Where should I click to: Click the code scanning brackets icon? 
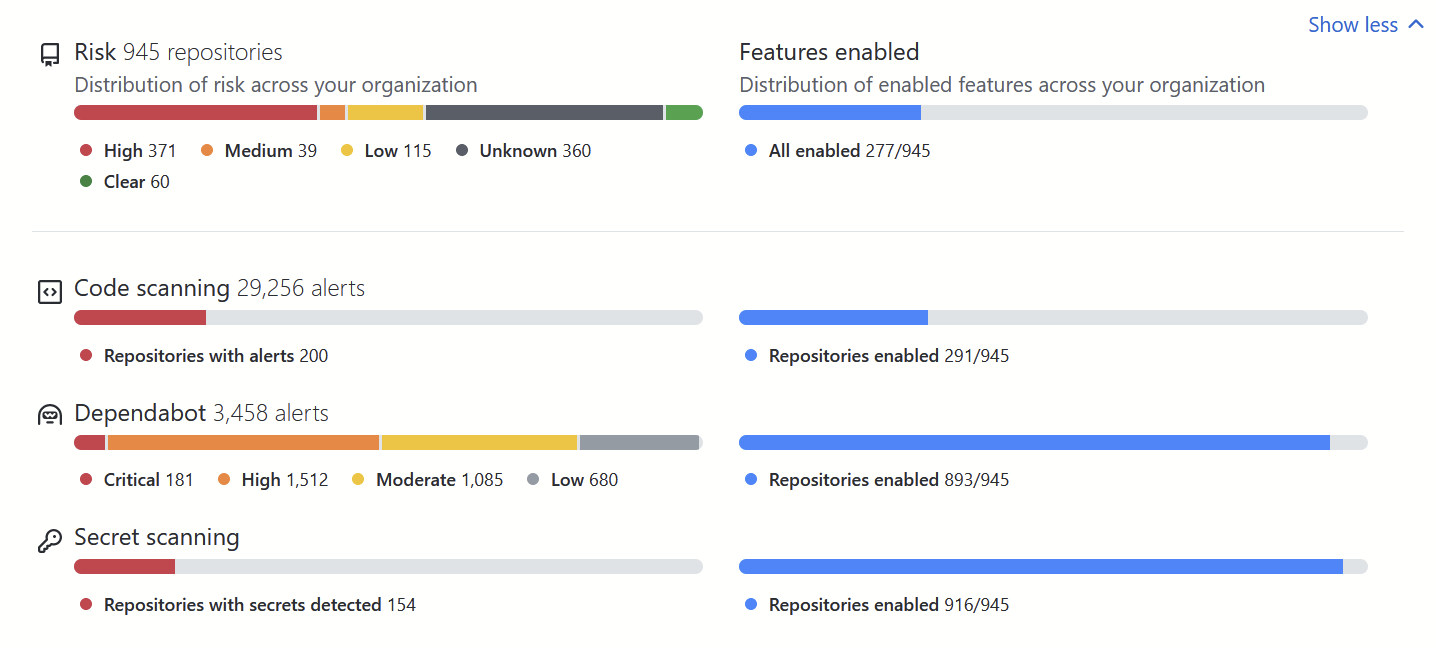pos(48,291)
